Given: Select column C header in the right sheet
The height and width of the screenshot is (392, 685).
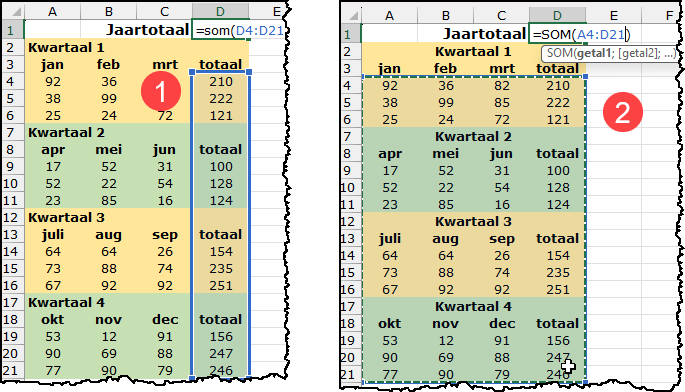Looking at the screenshot, I should (x=501, y=16).
